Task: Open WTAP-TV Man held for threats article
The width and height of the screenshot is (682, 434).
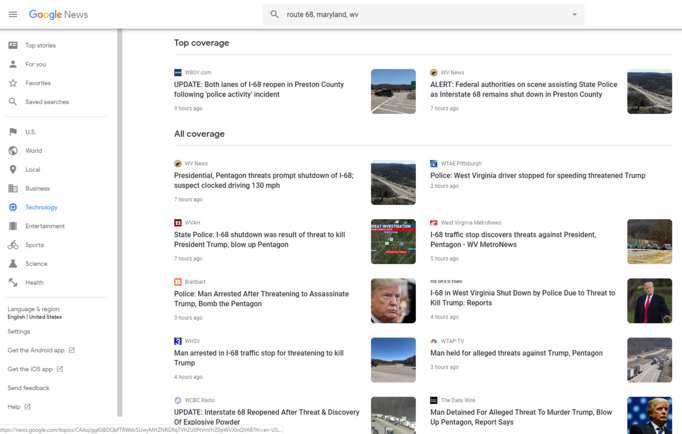Action: pyautogui.click(x=516, y=353)
